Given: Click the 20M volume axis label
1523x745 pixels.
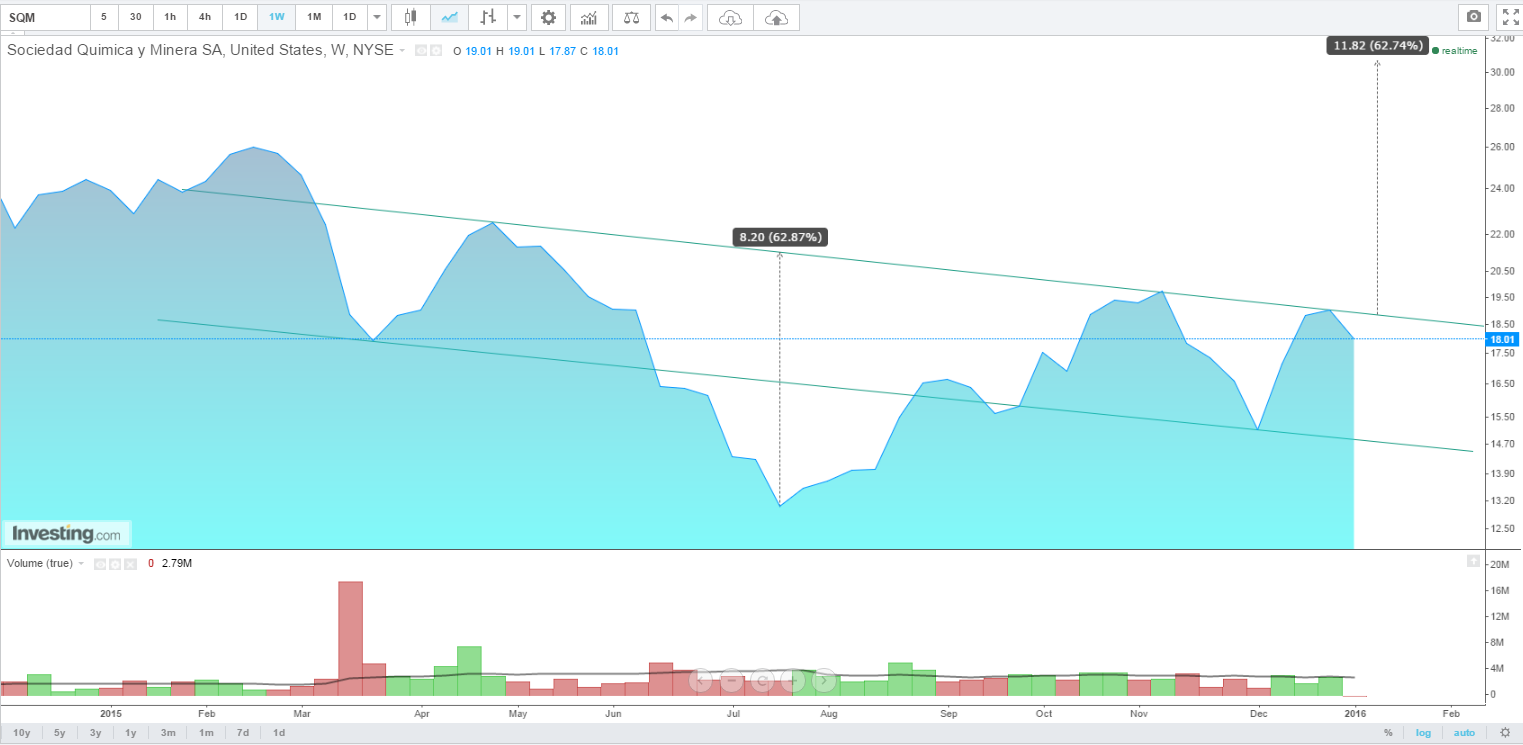Looking at the screenshot, I should coord(1499,565).
